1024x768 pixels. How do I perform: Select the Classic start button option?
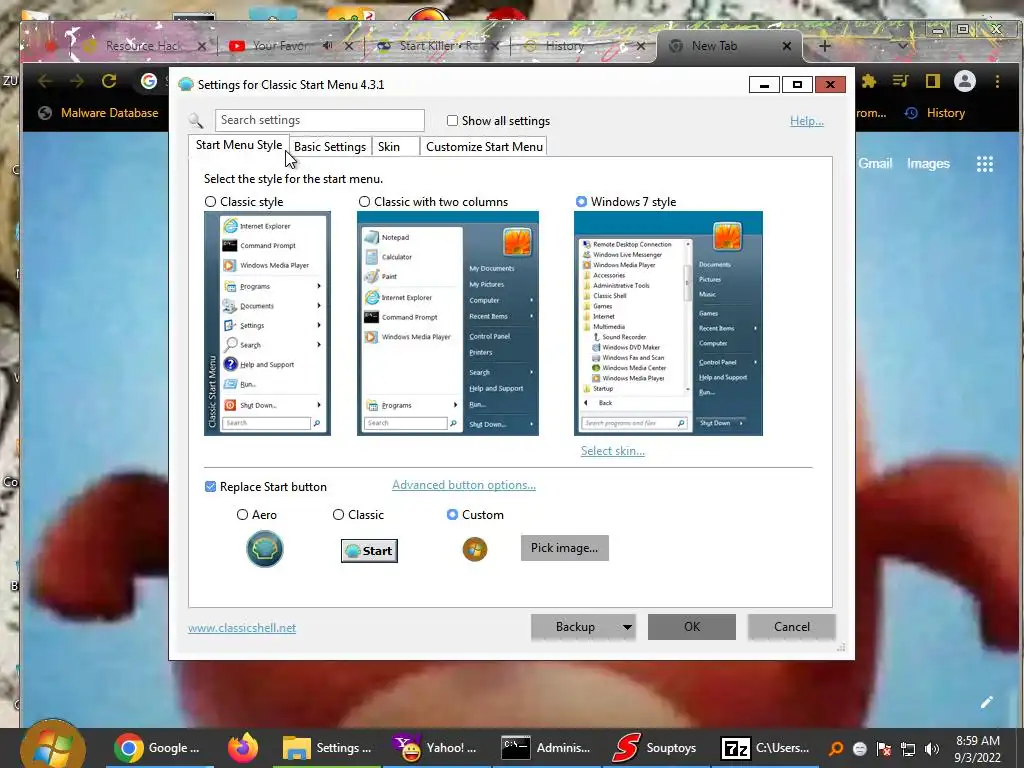(338, 515)
